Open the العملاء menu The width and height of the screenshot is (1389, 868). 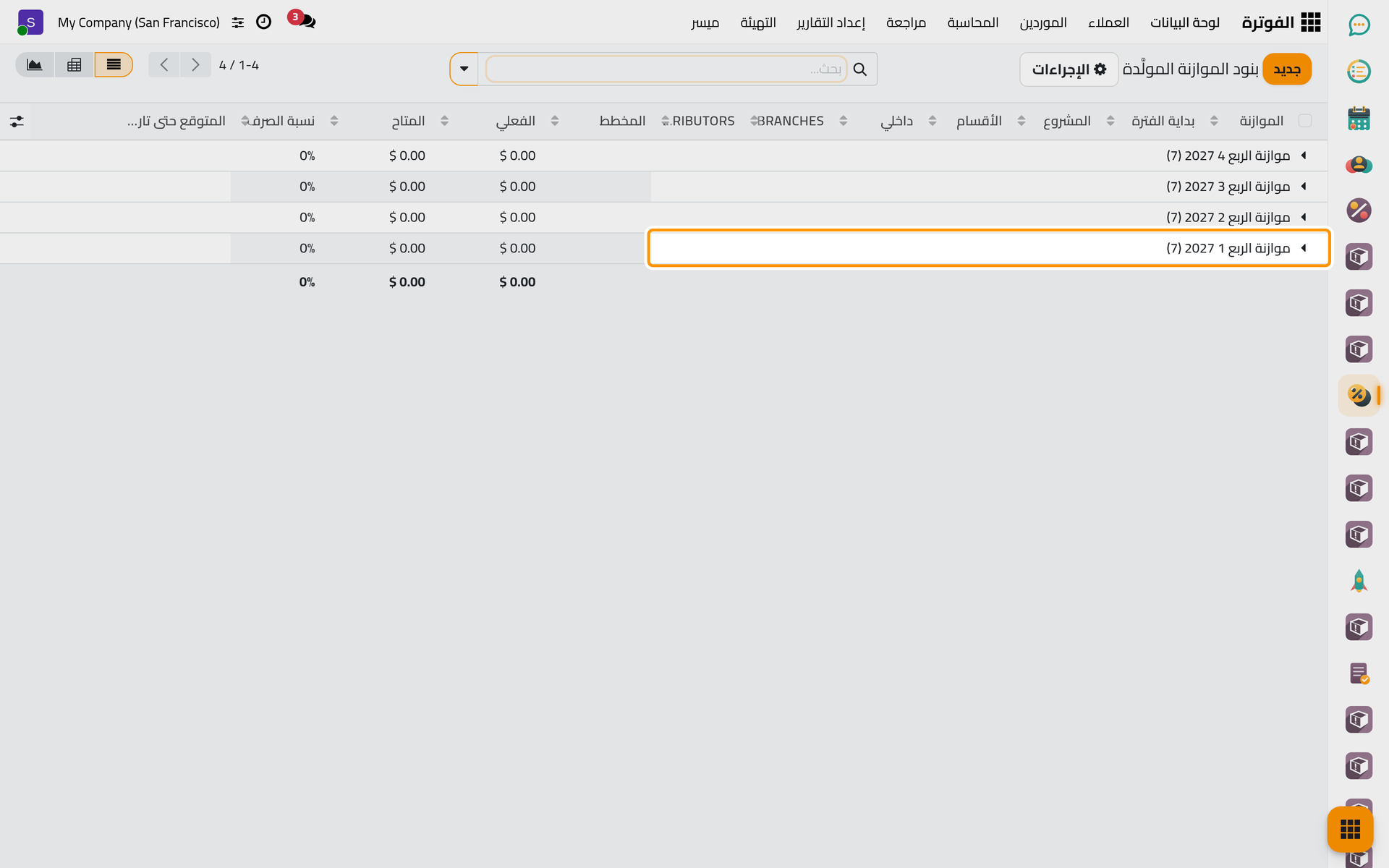(x=1108, y=22)
